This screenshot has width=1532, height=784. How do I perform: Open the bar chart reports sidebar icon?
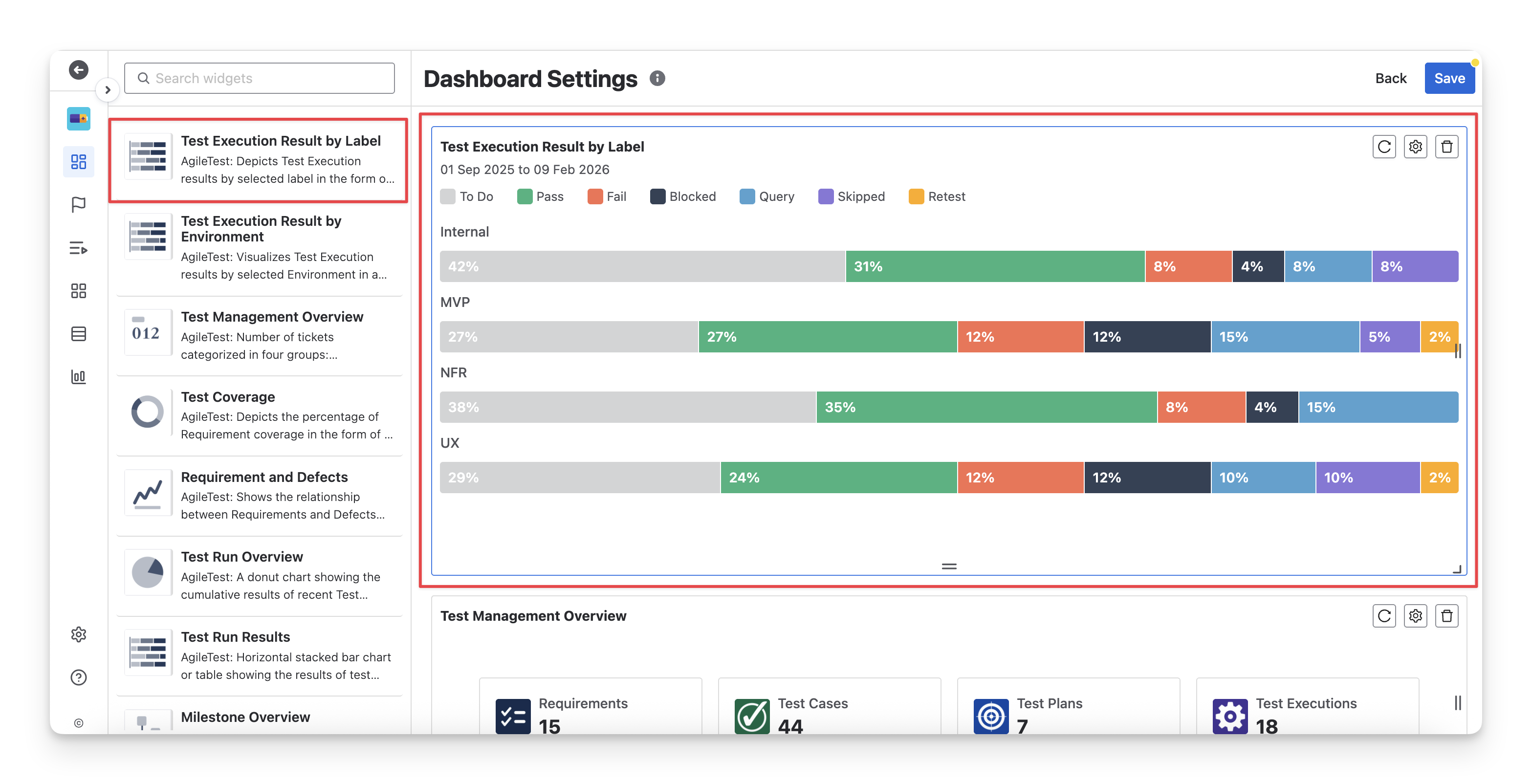pyautogui.click(x=79, y=376)
